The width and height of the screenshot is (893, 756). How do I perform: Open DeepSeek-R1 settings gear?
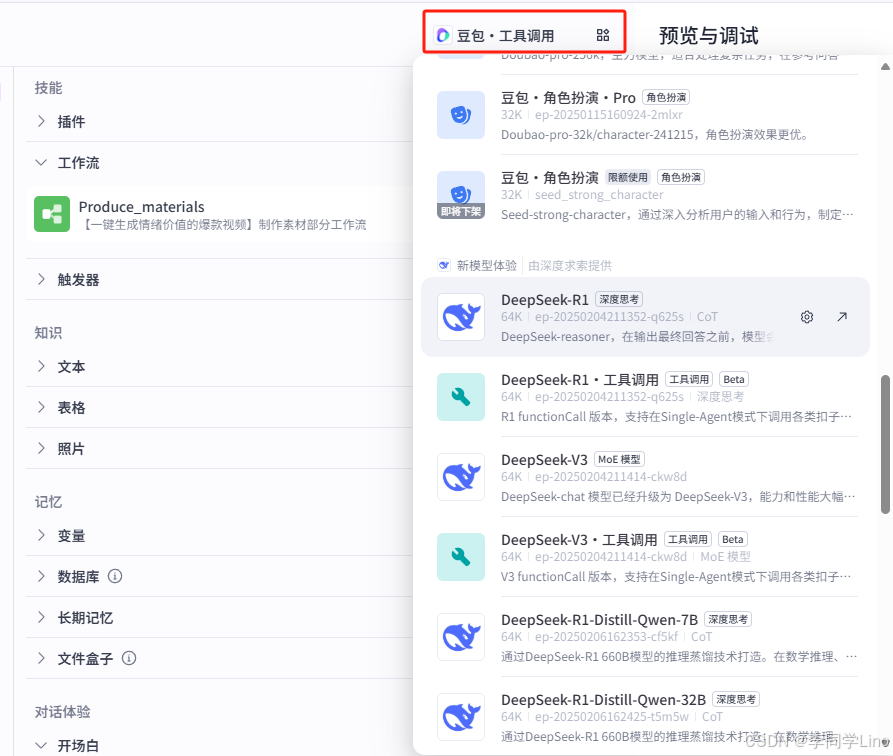pos(806,317)
